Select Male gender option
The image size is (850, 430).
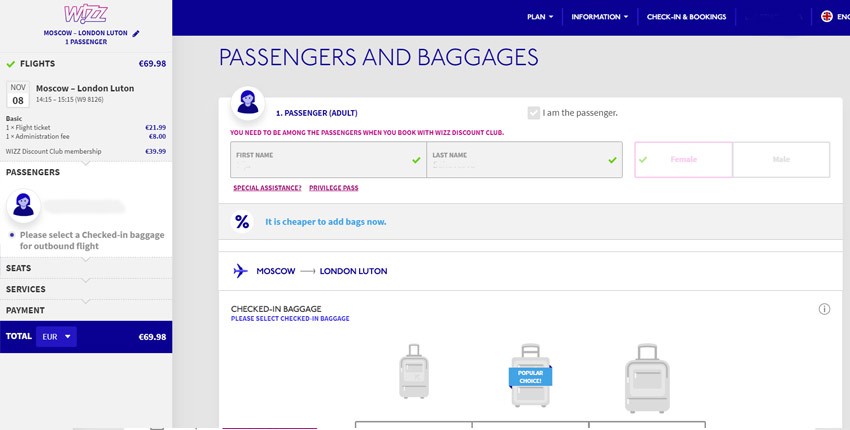781,160
